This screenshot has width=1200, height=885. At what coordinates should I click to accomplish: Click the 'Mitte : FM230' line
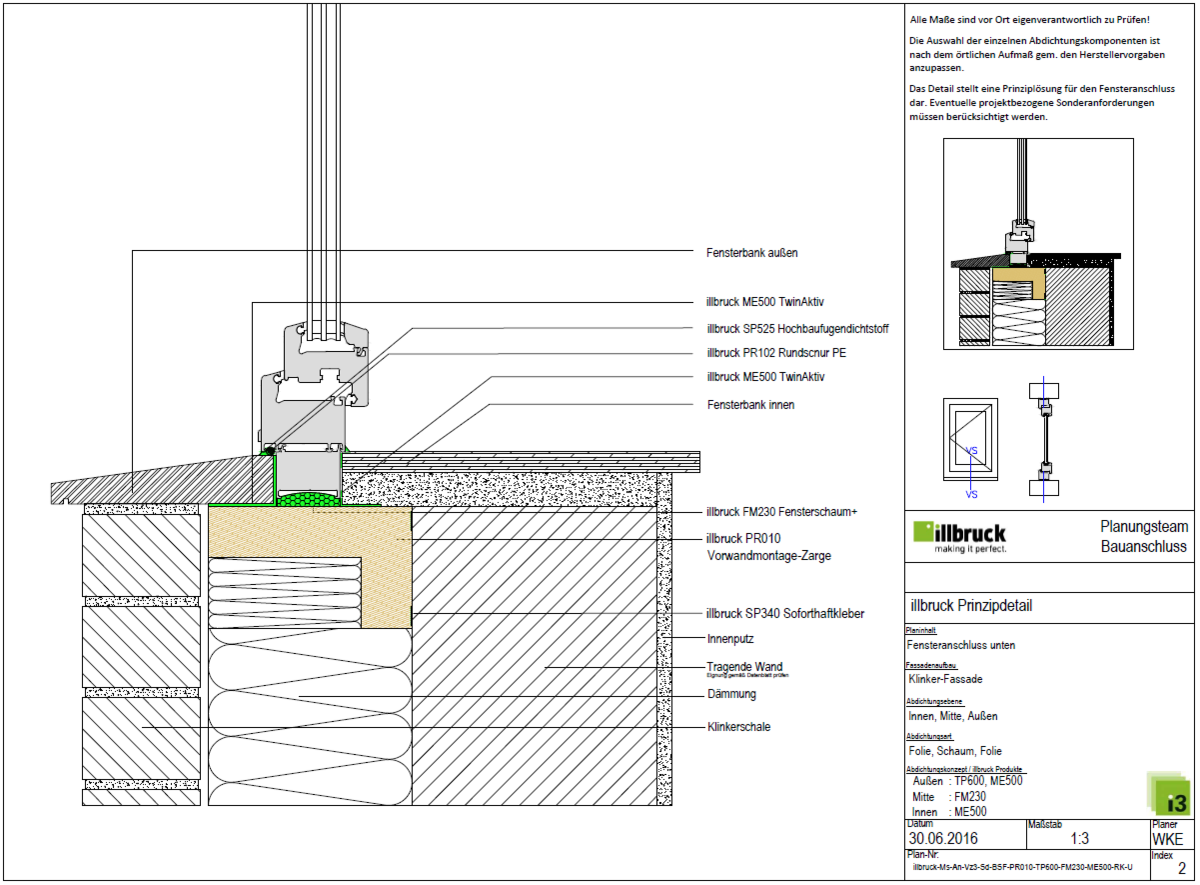pos(950,797)
